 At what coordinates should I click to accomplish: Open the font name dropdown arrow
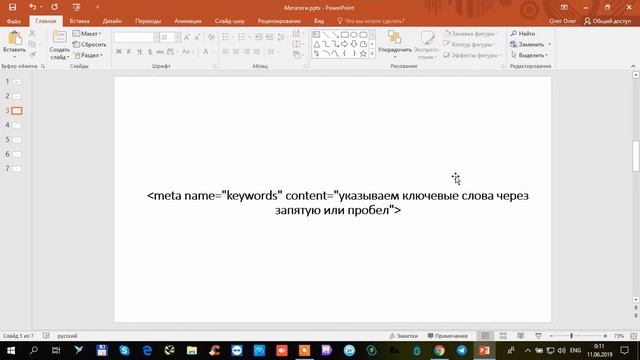(x=156, y=38)
